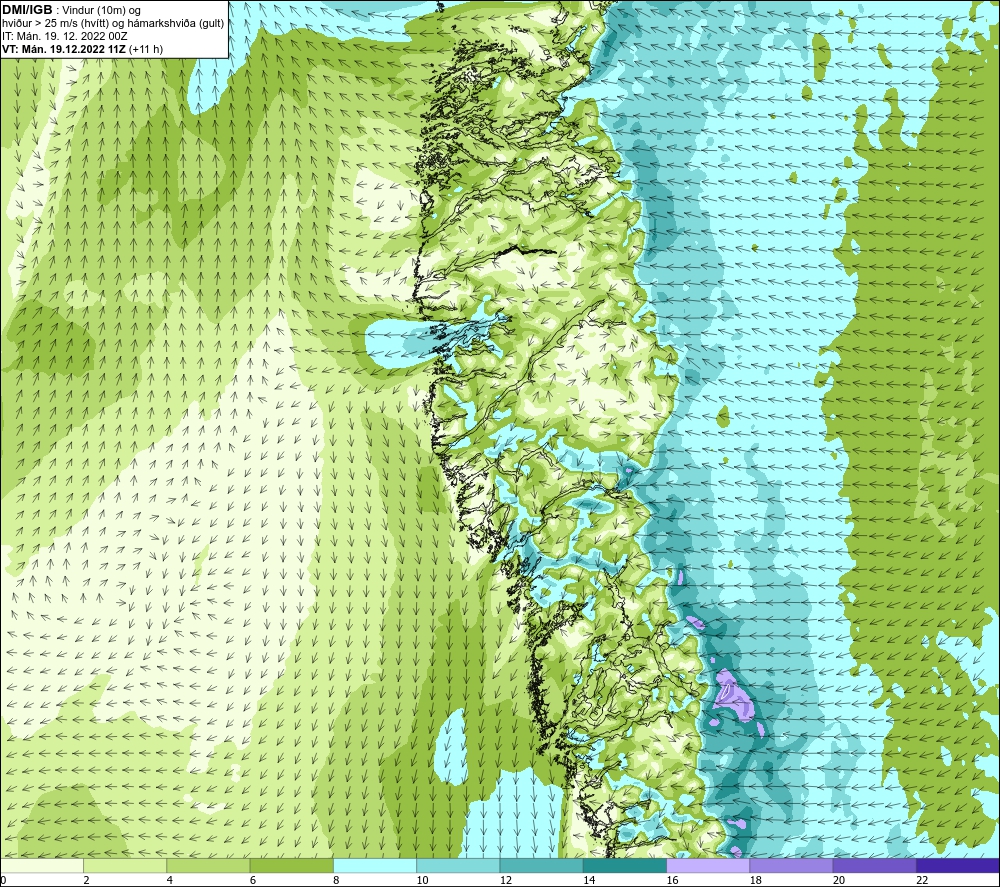This screenshot has width=1000, height=887.
Task: Click the legend scale label 16
Action: pyautogui.click(x=673, y=880)
